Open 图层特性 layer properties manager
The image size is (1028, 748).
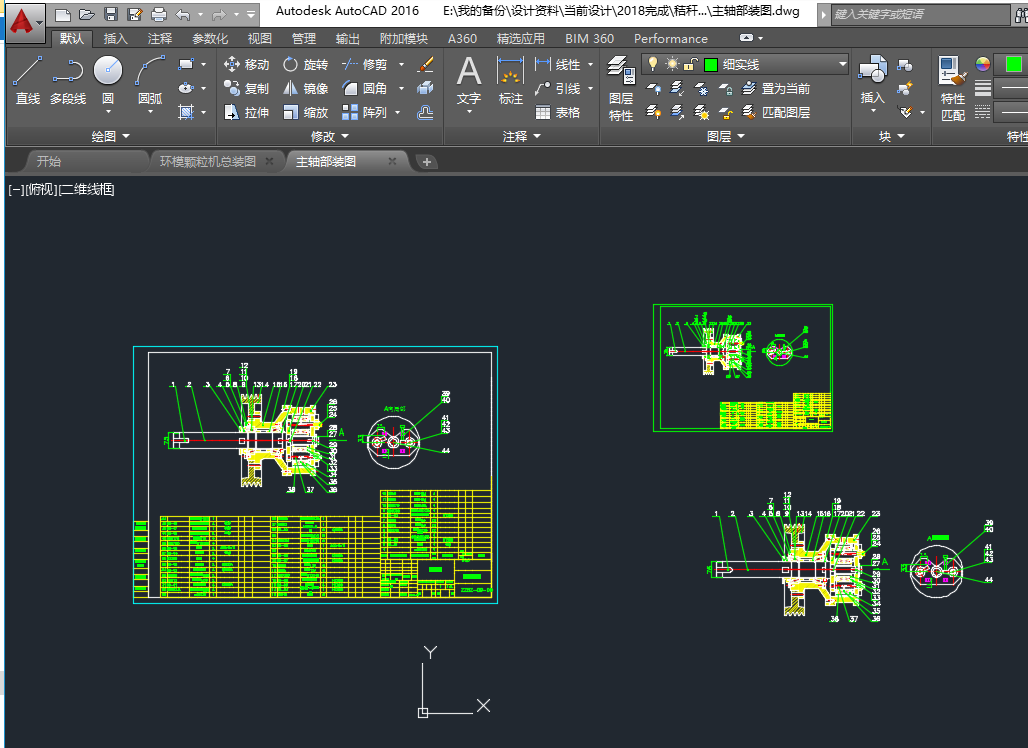click(x=620, y=89)
